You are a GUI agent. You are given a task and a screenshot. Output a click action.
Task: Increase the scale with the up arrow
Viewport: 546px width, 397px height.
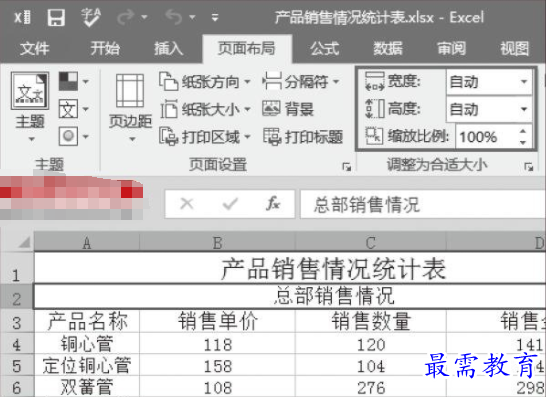pyautogui.click(x=523, y=131)
